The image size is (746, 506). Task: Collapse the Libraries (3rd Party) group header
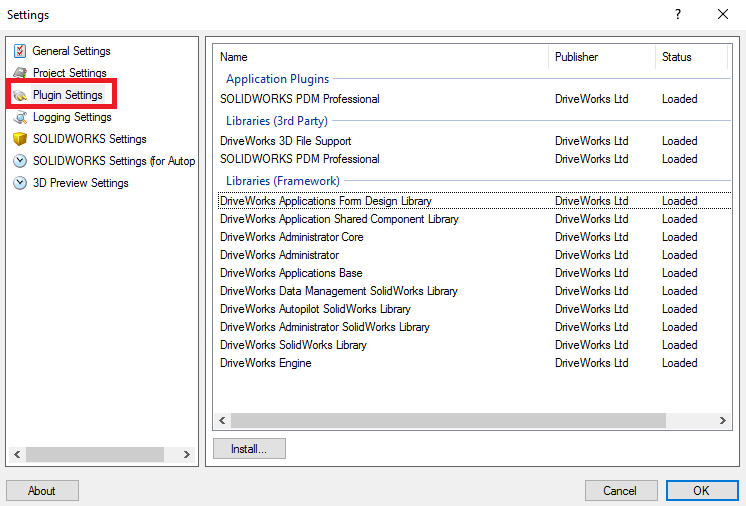pyautogui.click(x=277, y=121)
